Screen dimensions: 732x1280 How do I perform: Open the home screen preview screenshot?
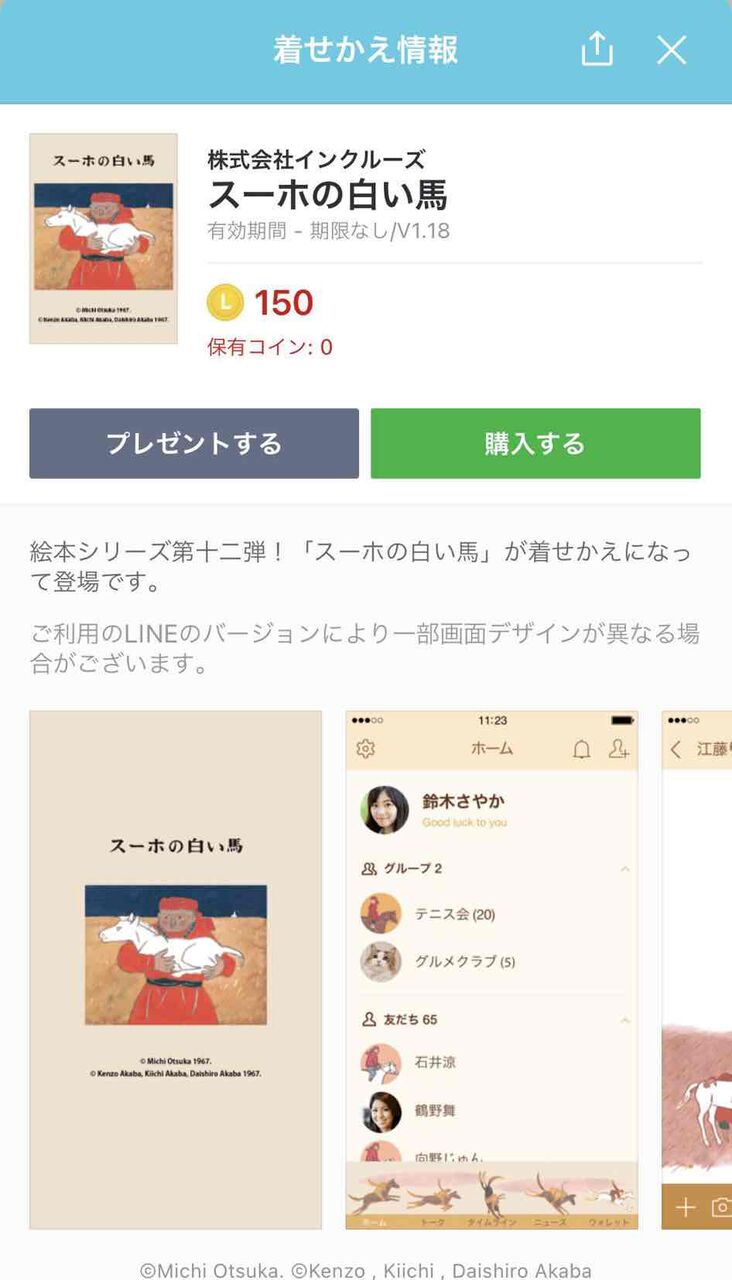(x=492, y=970)
